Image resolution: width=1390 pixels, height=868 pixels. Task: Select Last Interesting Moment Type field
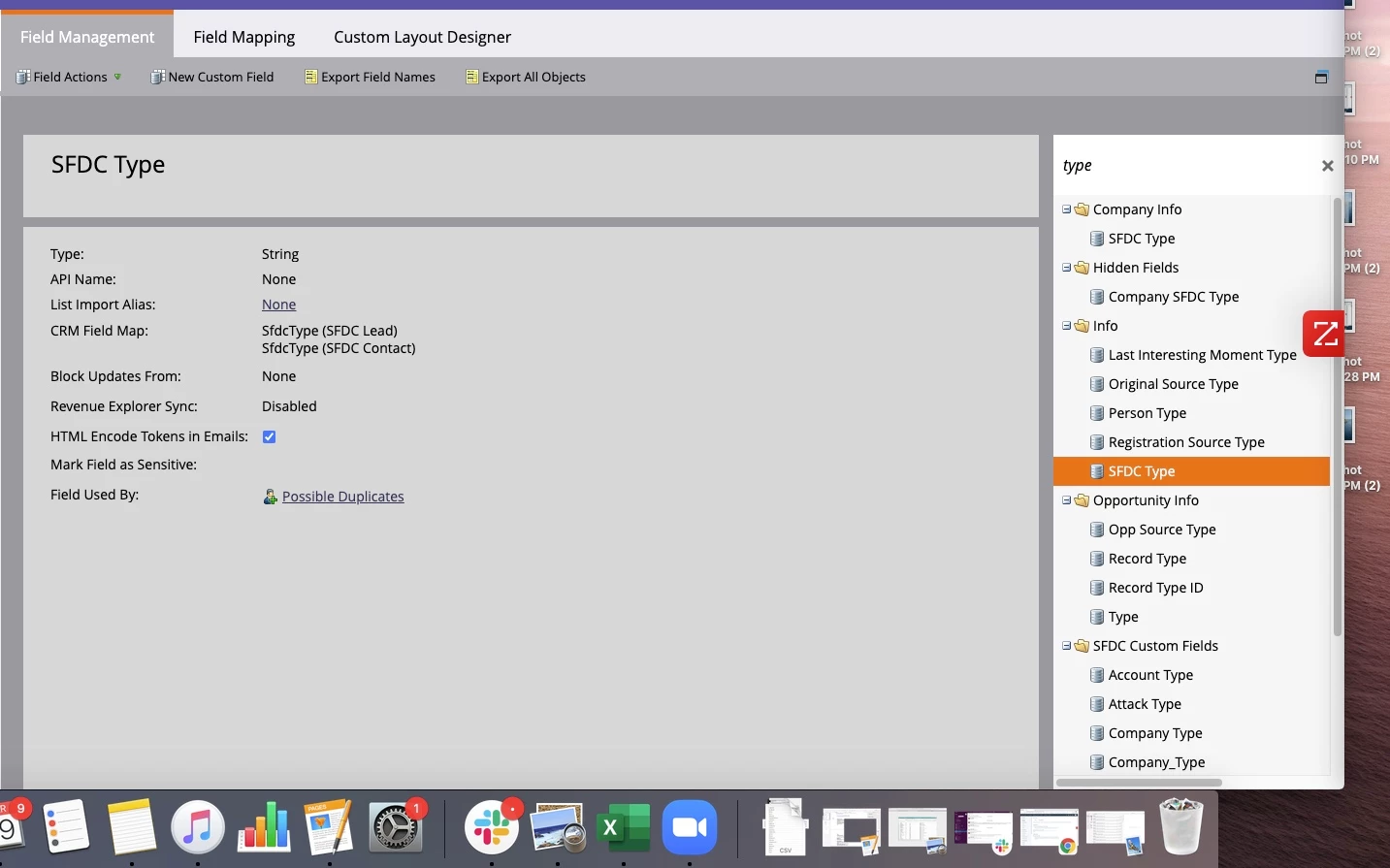point(1203,355)
